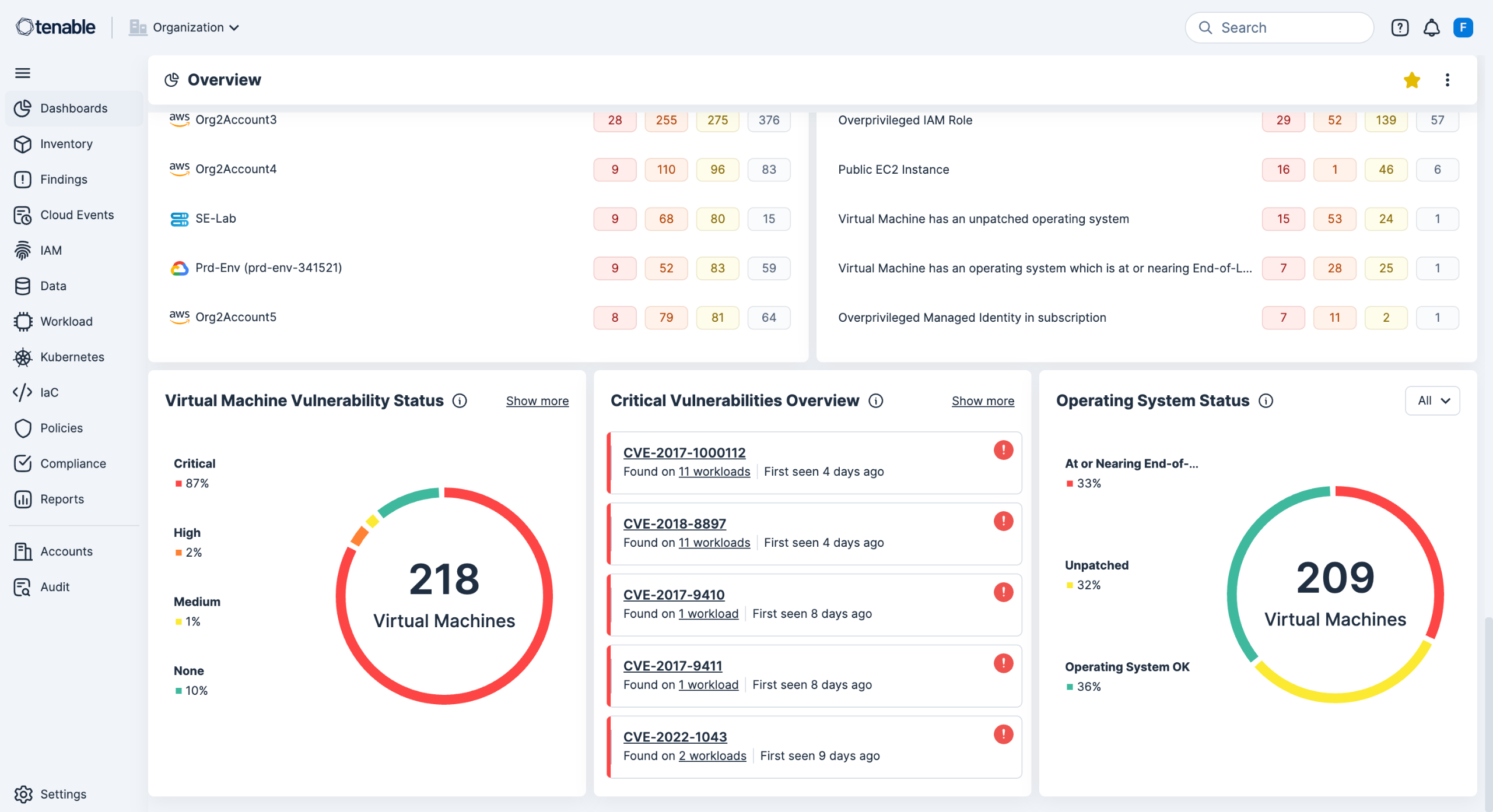The image size is (1493, 812).
Task: Toggle the favorite star for Overview
Action: pyautogui.click(x=1411, y=80)
